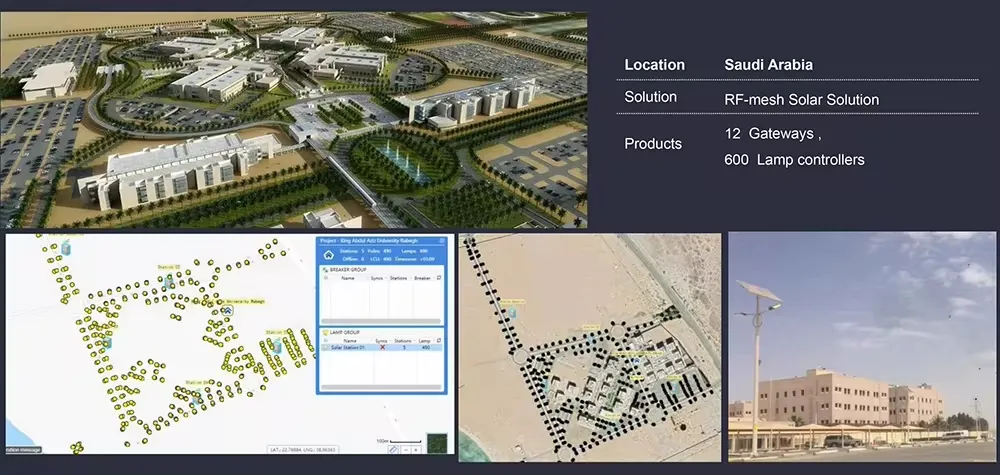This screenshot has height=475, width=1000.
Task: Toggle the select-all checkbox in Breaker Group header
Action: (324, 279)
